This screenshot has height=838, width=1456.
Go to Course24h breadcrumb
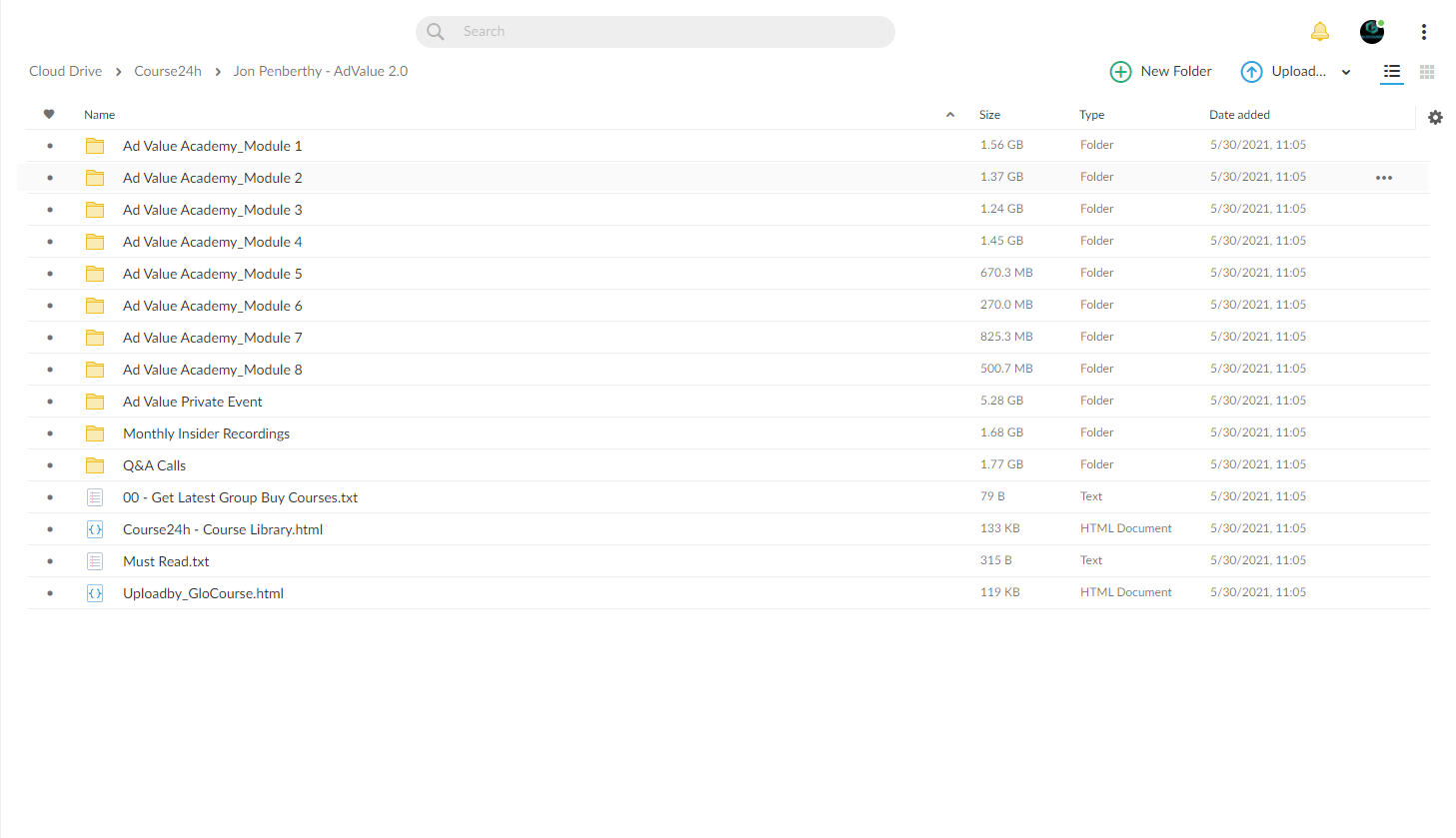point(168,71)
